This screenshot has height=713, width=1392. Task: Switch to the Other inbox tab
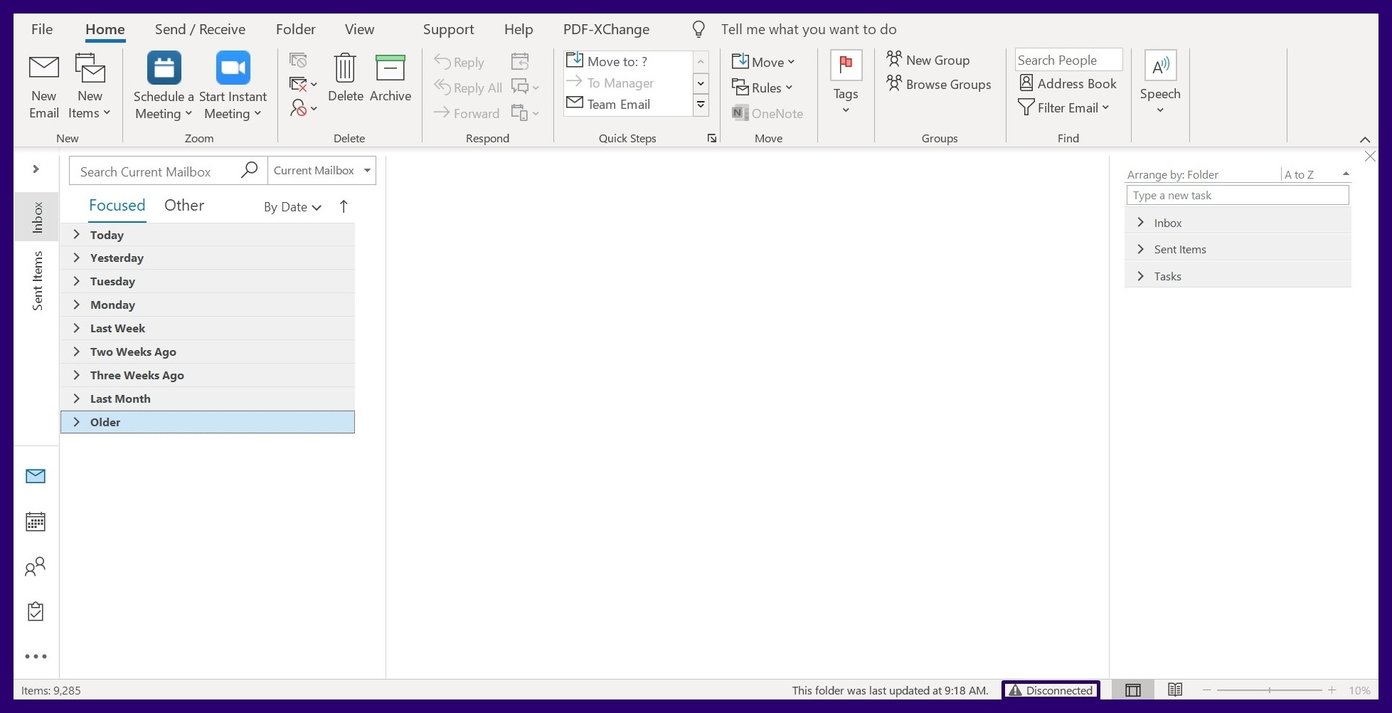(184, 205)
